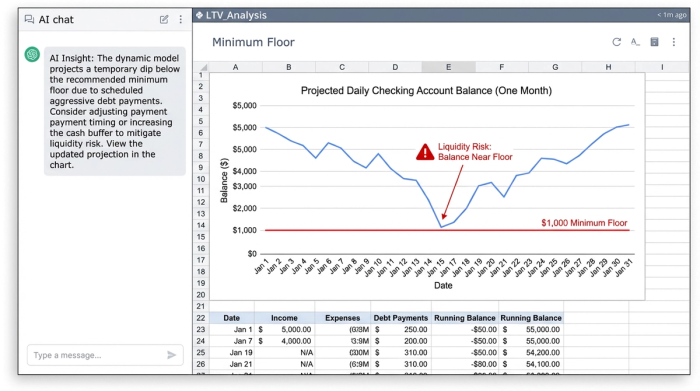Select column D header
700x391 pixels.
coord(395,67)
